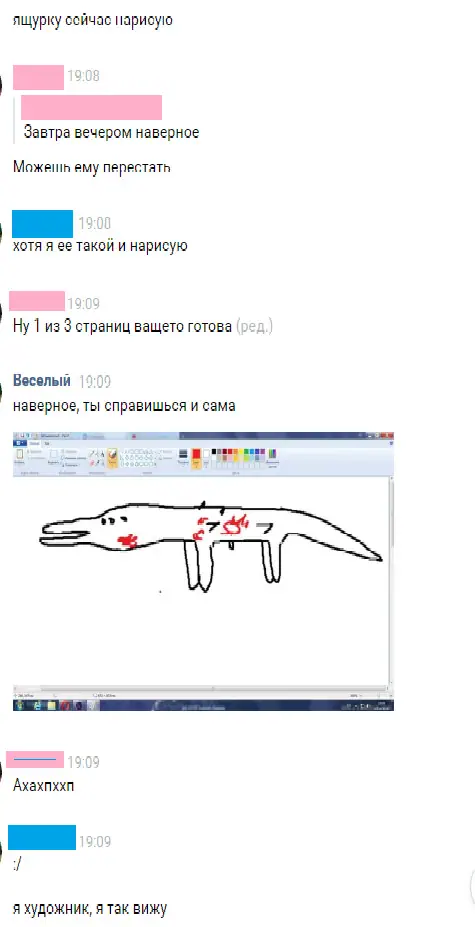Click the '(ред.)' edited marker
The height and width of the screenshot is (927, 475).
254,326
